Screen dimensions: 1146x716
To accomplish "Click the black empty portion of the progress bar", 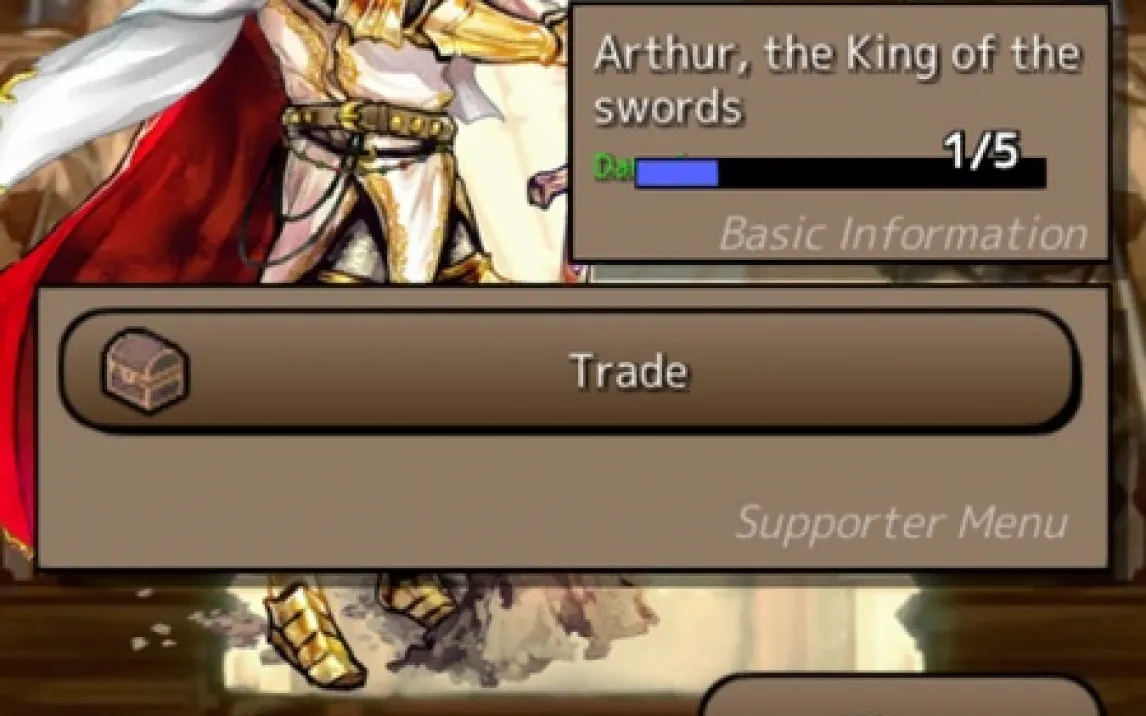I will 882,174.
